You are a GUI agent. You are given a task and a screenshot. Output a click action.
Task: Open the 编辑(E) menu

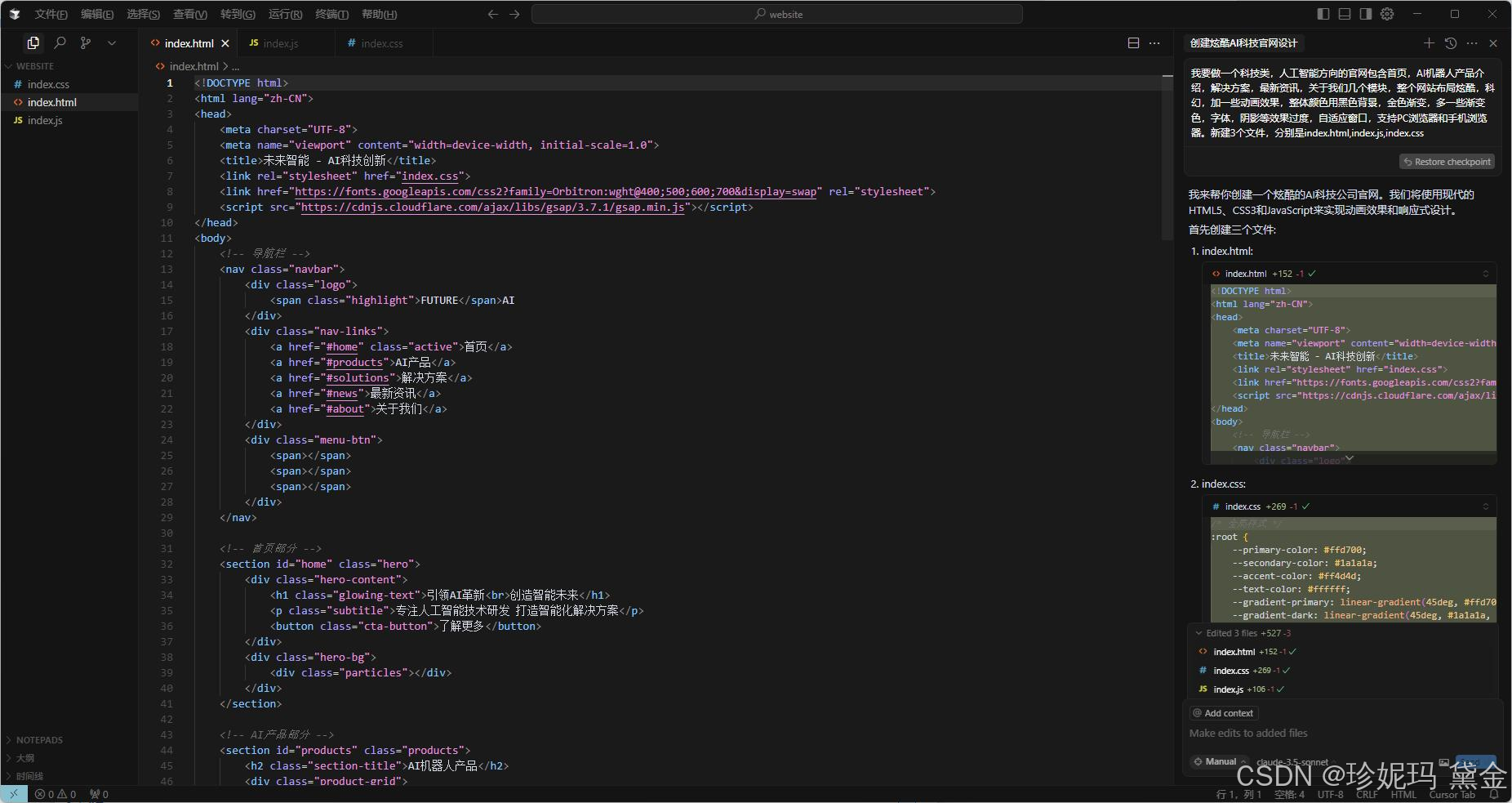tap(97, 14)
